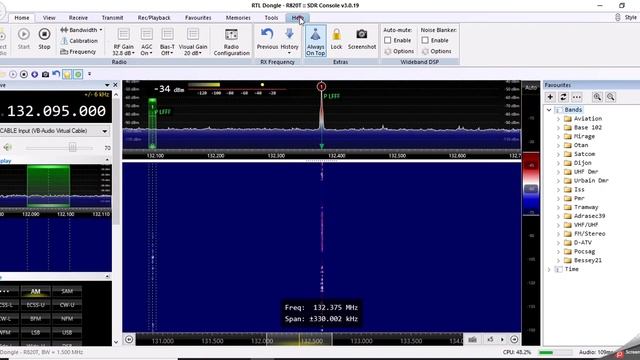Image resolution: width=640 pixels, height=360 pixels.
Task: Click the red-blue waterfall colour scale
Action: (531, 184)
